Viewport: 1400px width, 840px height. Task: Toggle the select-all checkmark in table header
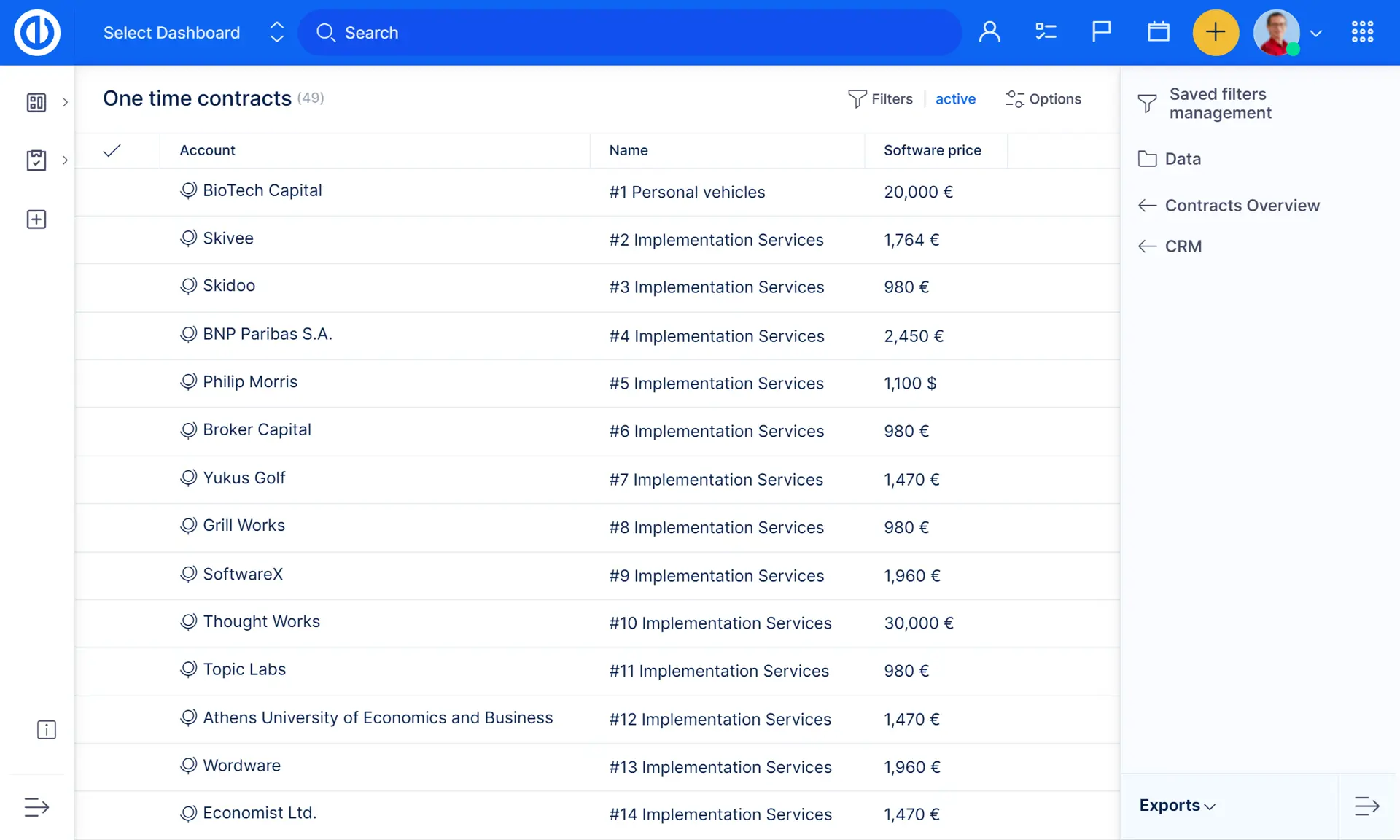pos(112,150)
